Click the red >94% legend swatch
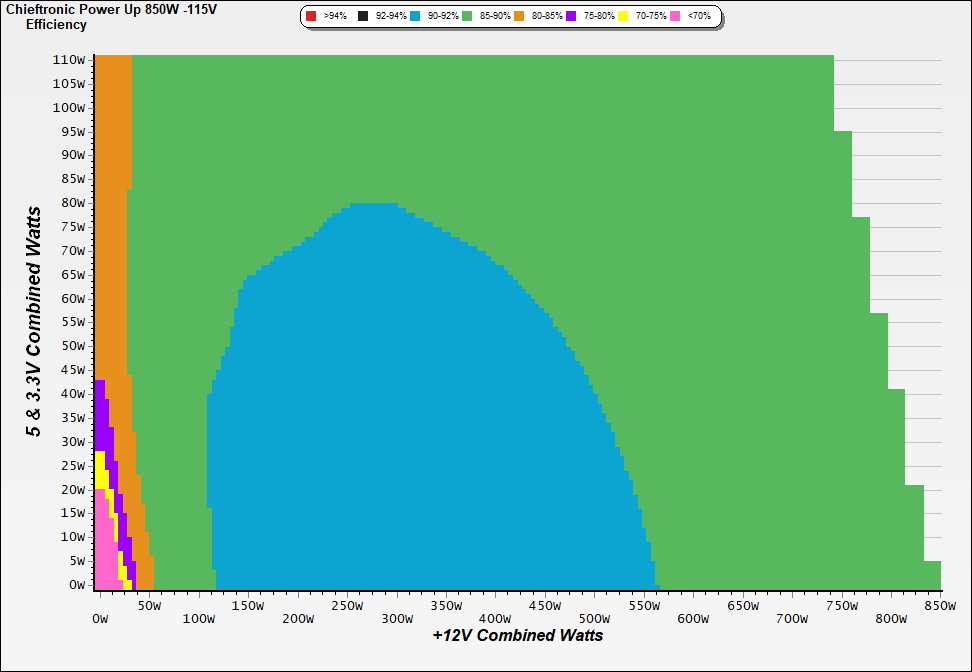 click(x=311, y=17)
